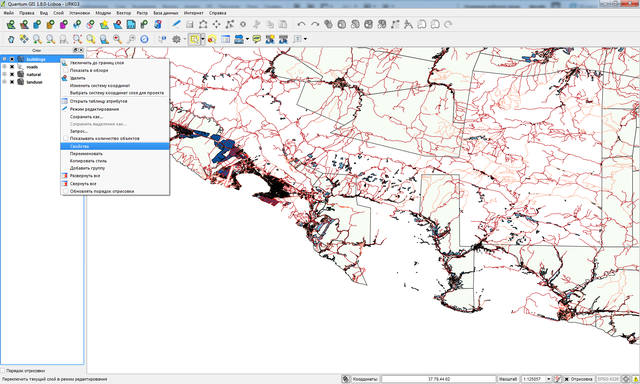This screenshot has width=640, height=384.
Task: Click the gear settings toolbar icon
Action: 176,39
